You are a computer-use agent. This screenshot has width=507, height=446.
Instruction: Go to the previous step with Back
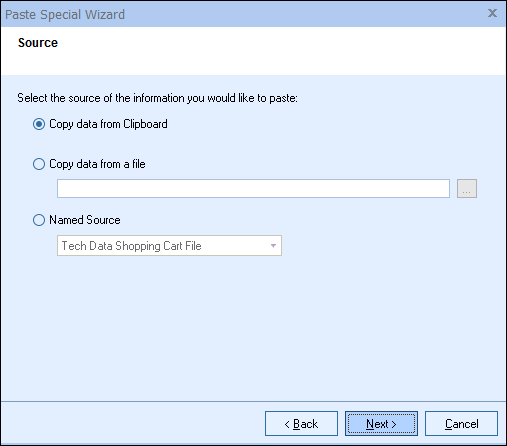click(301, 424)
